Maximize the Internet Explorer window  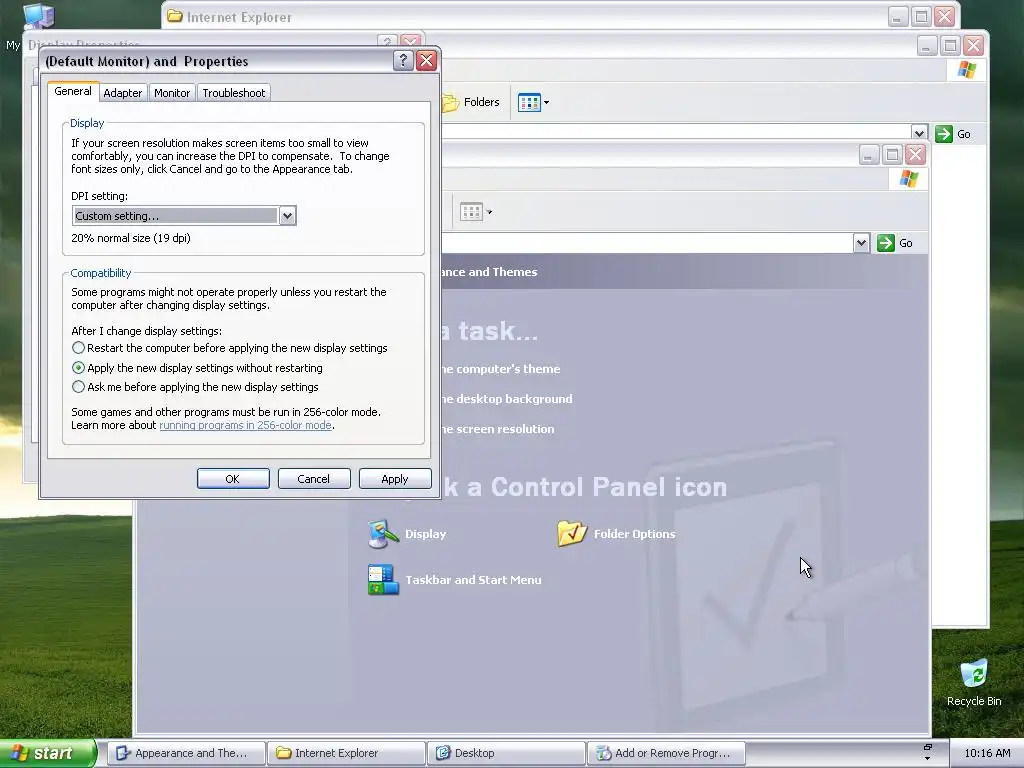(921, 16)
